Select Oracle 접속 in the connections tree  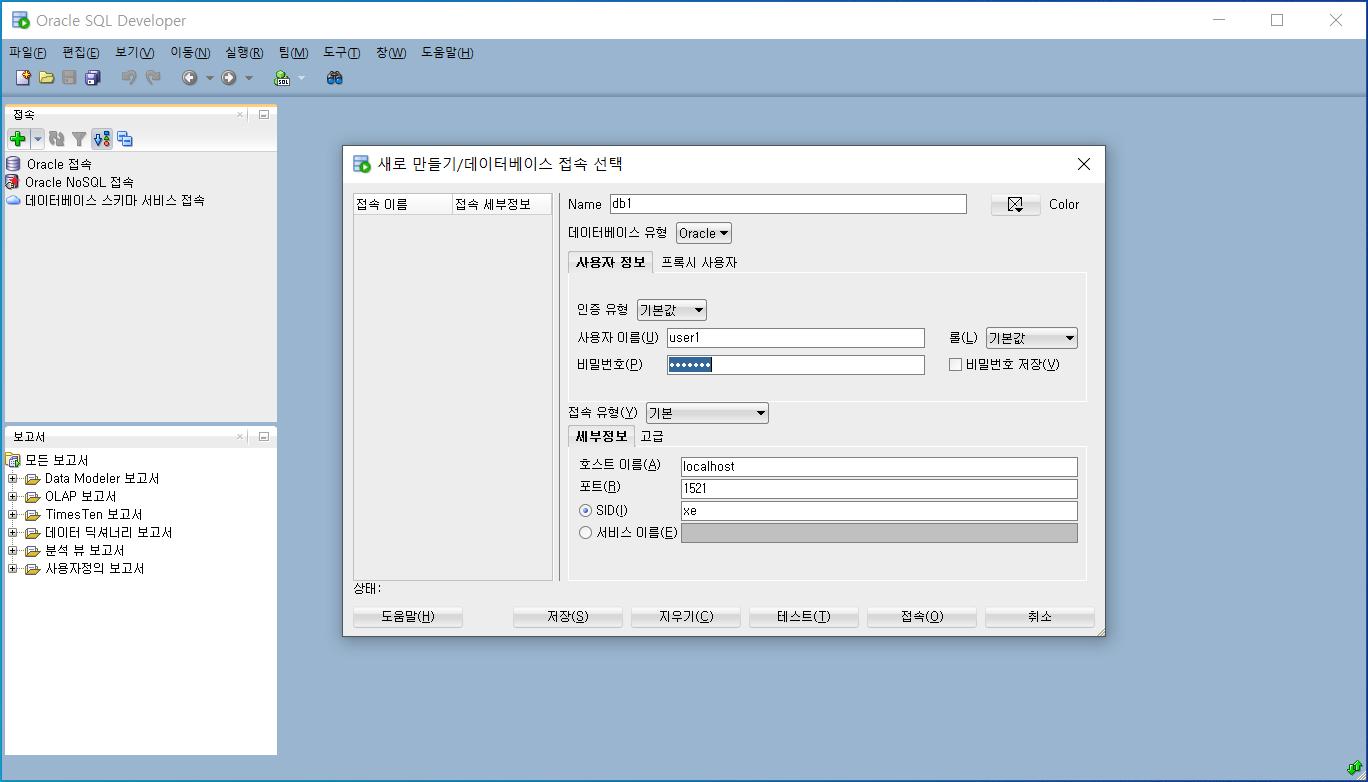click(59, 164)
